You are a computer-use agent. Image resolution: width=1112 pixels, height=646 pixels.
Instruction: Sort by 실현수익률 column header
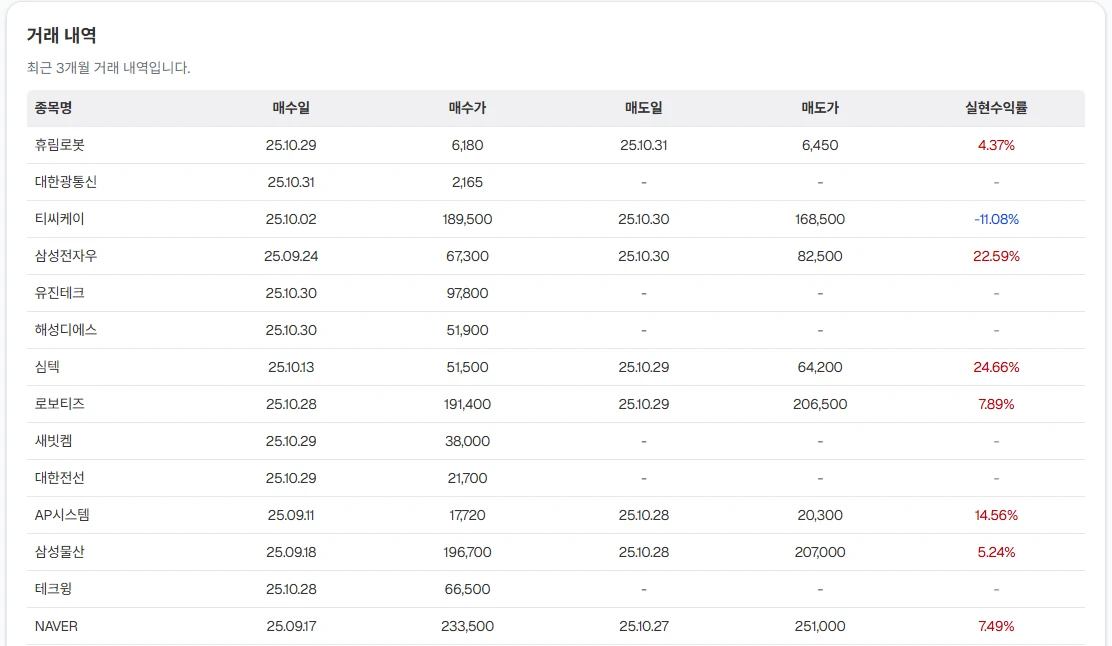[x=996, y=108]
